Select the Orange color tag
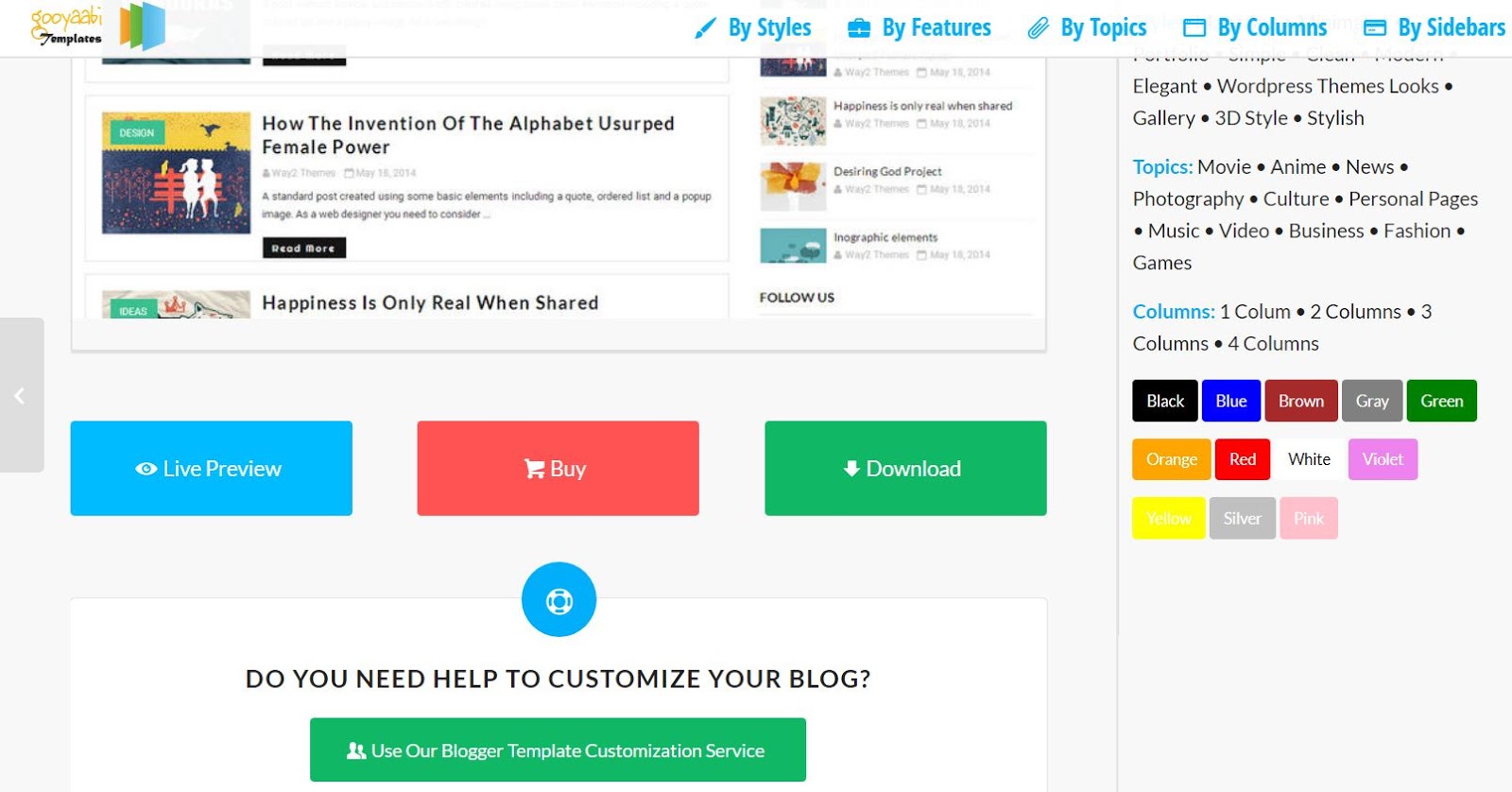This screenshot has height=792, width=1512. pyautogui.click(x=1172, y=459)
